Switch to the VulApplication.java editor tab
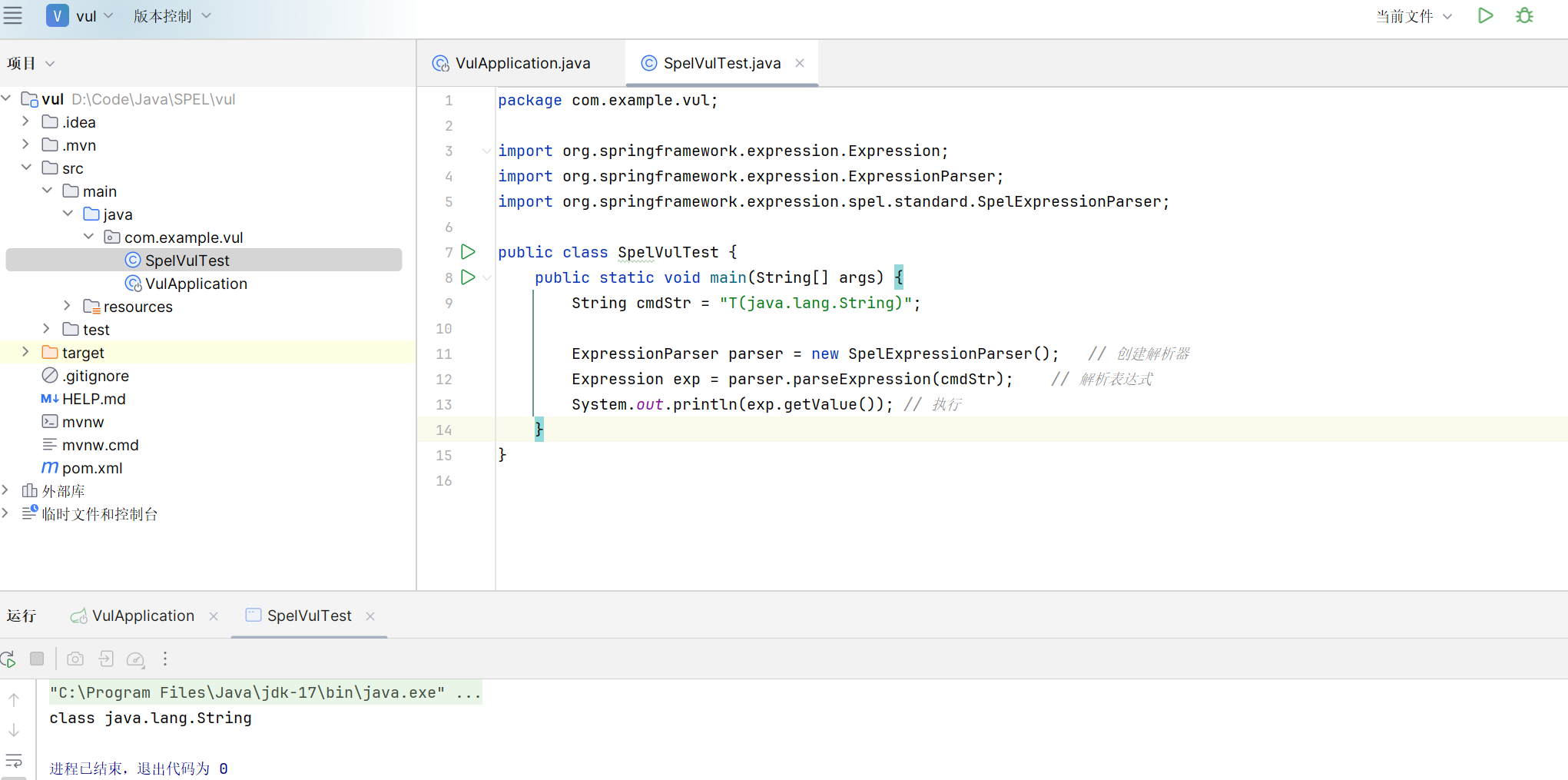 tap(522, 63)
